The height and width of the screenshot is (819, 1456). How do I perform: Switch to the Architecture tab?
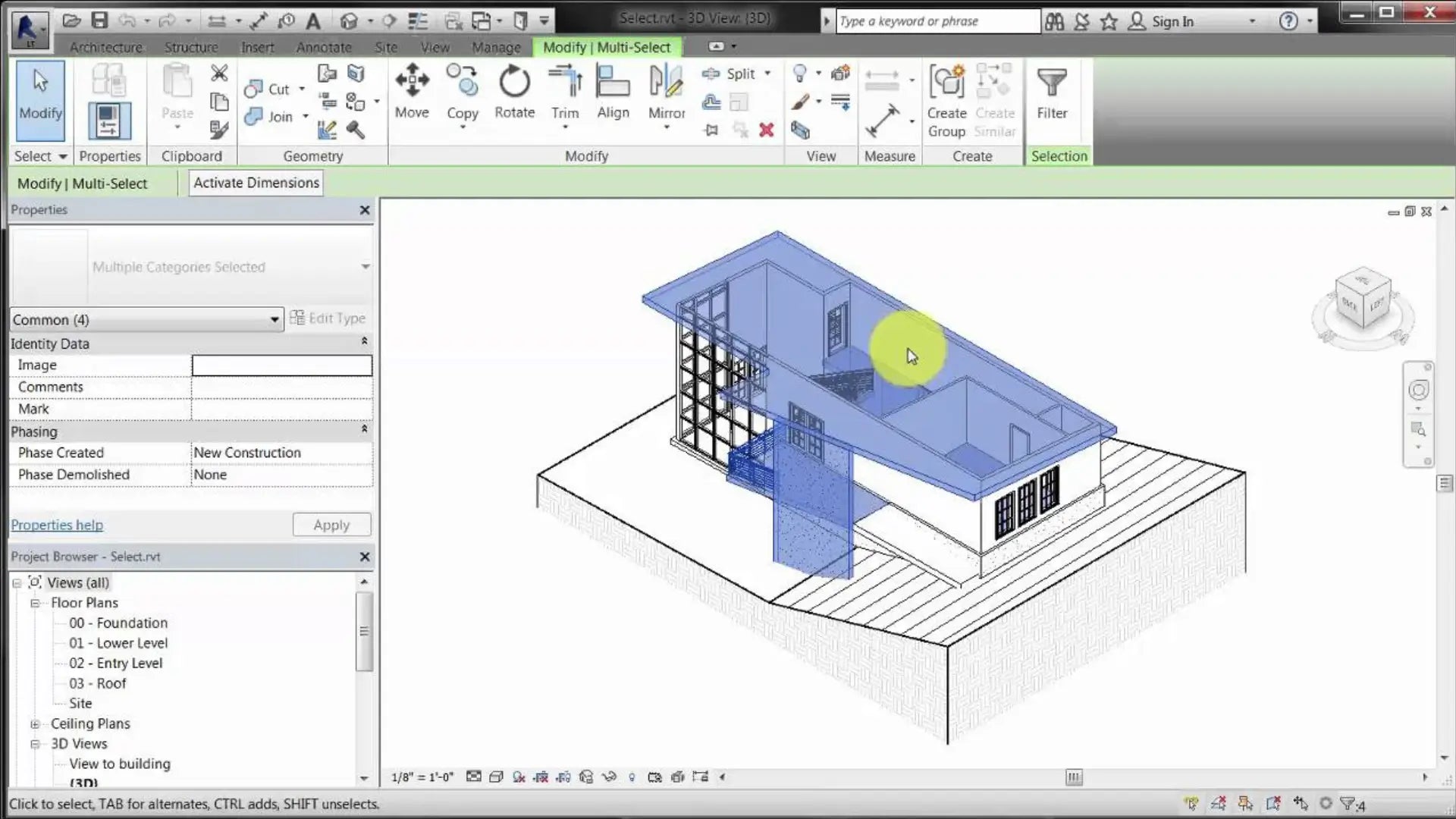pos(105,47)
